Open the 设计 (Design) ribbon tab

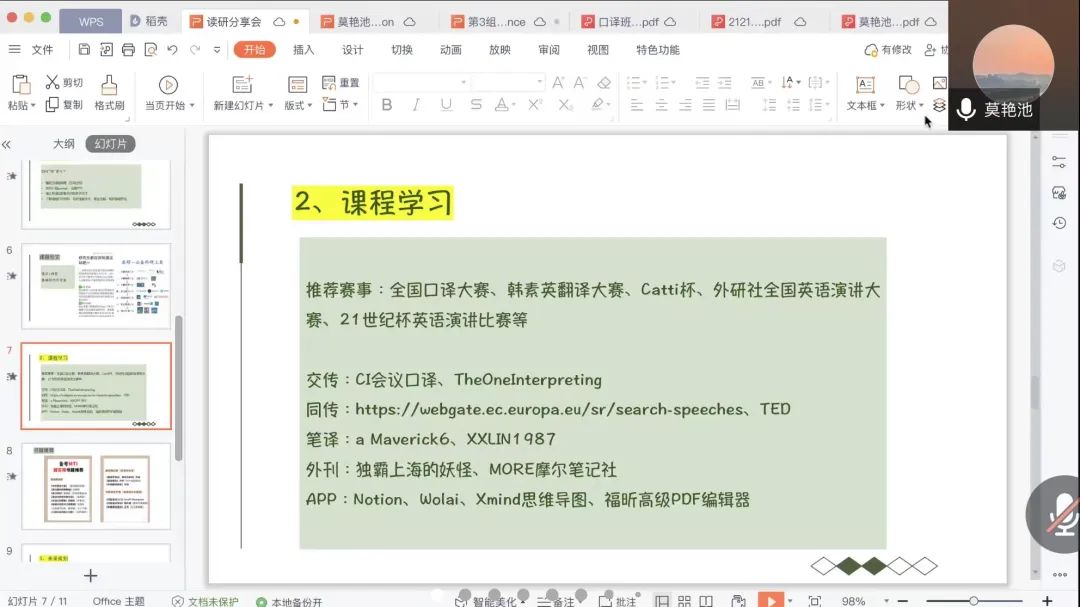(x=353, y=50)
